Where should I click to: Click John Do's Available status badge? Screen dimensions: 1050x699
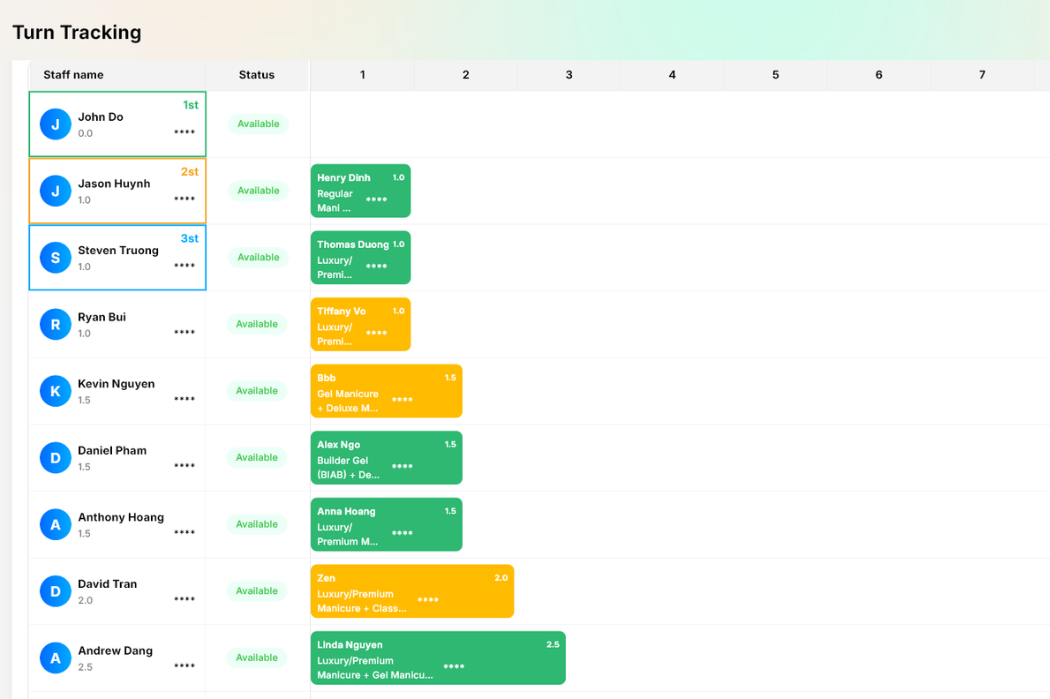pos(258,124)
